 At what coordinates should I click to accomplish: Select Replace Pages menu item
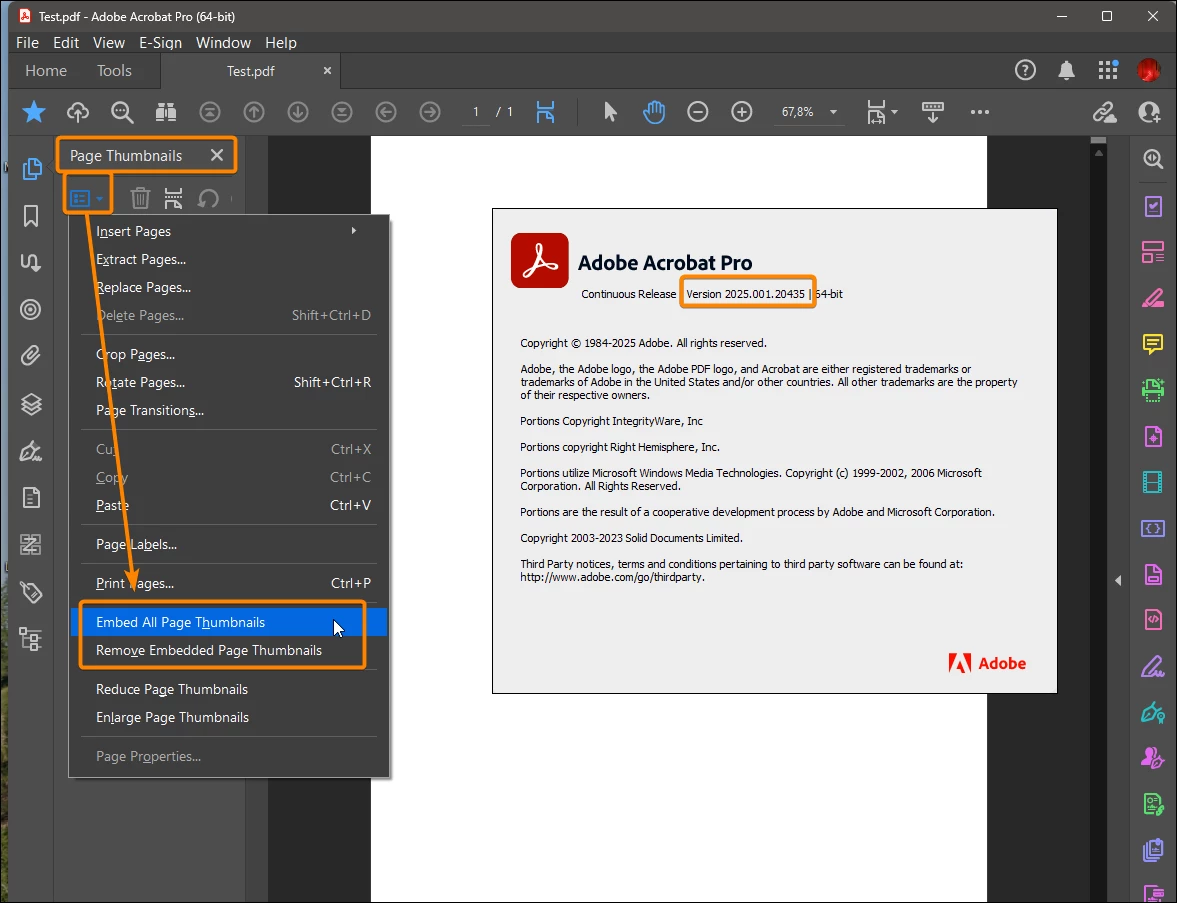point(229,287)
